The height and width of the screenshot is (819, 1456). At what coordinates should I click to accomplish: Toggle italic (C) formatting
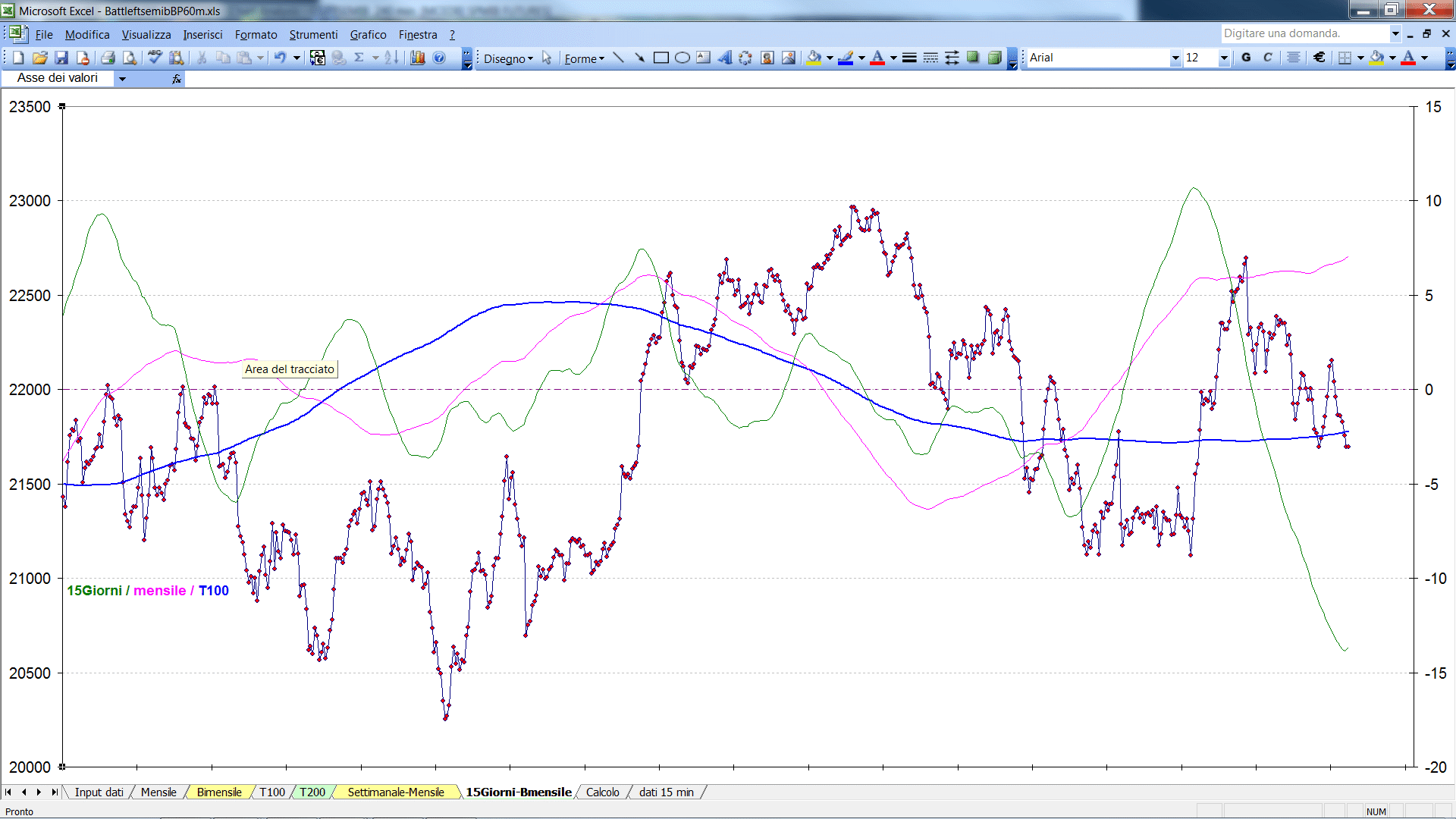pos(1268,58)
